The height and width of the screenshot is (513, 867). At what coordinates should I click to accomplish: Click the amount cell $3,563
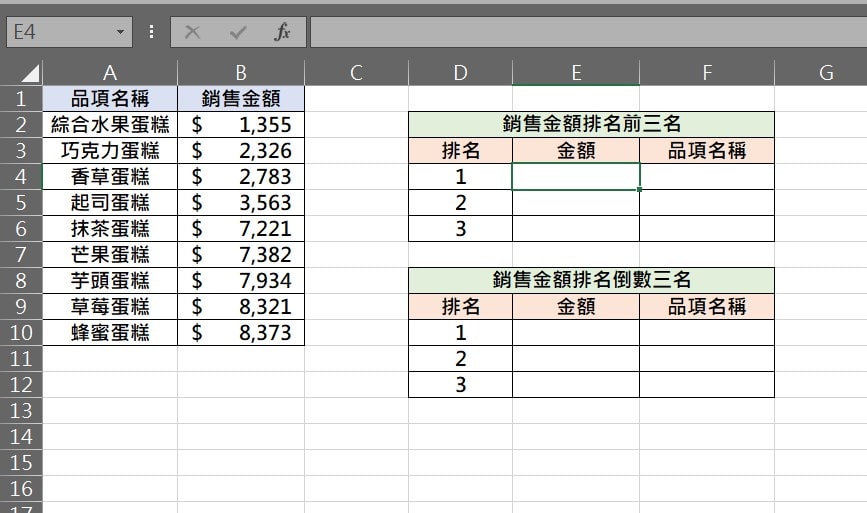click(x=241, y=203)
